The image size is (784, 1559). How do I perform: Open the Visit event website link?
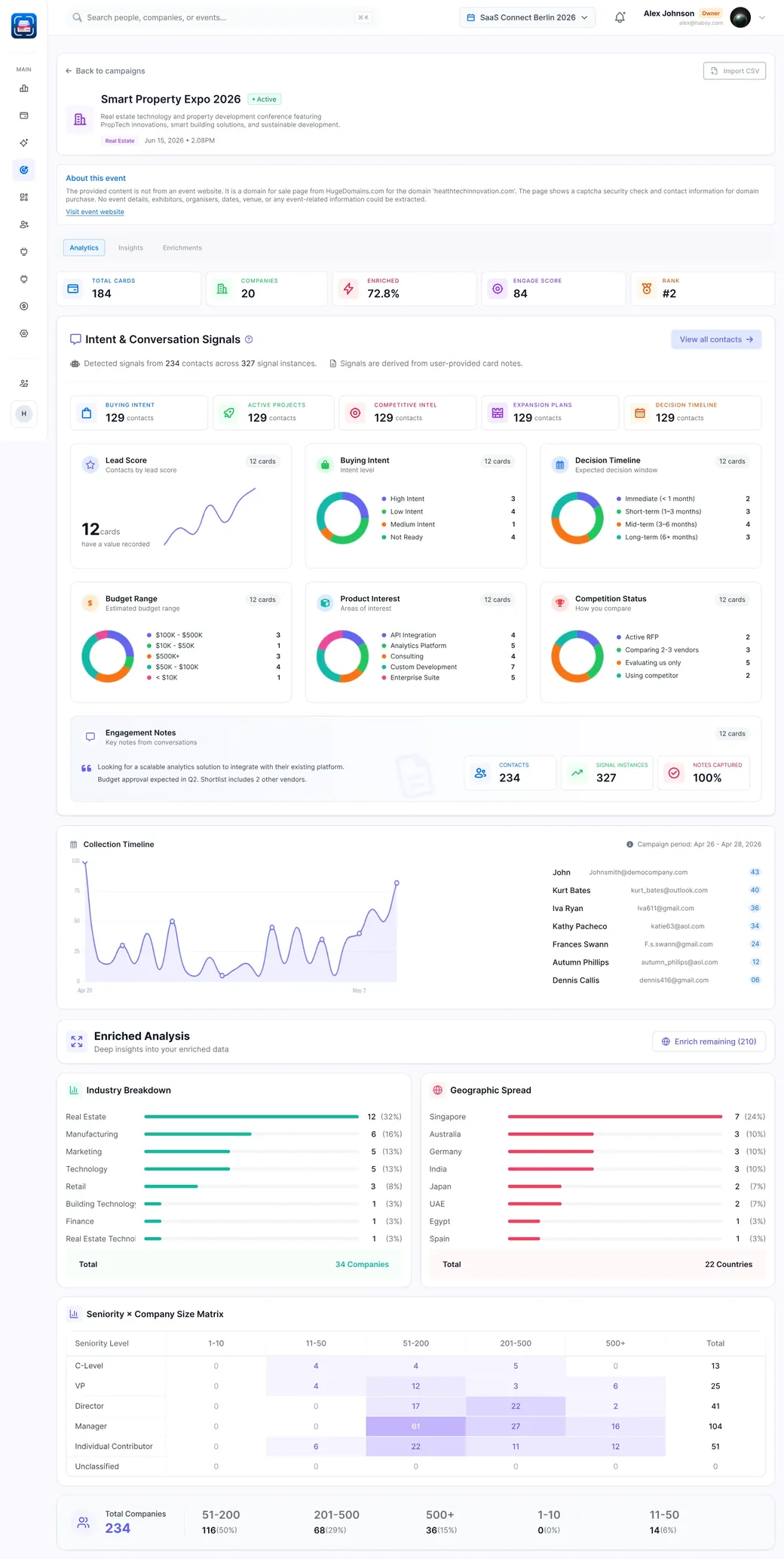95,212
